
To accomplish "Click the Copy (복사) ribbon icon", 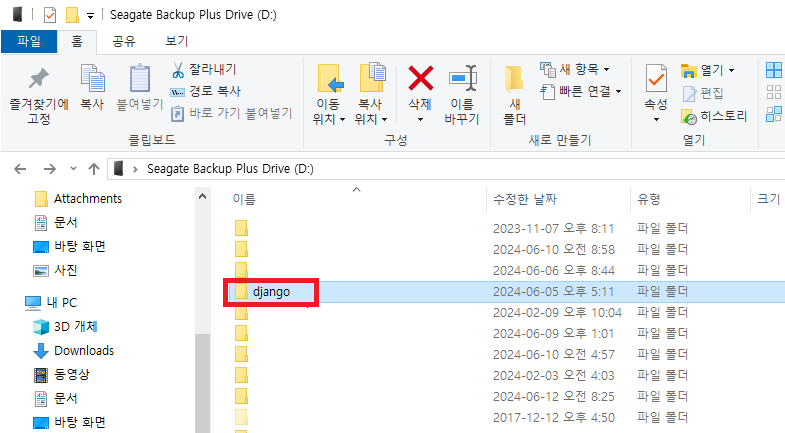I will tap(92, 79).
